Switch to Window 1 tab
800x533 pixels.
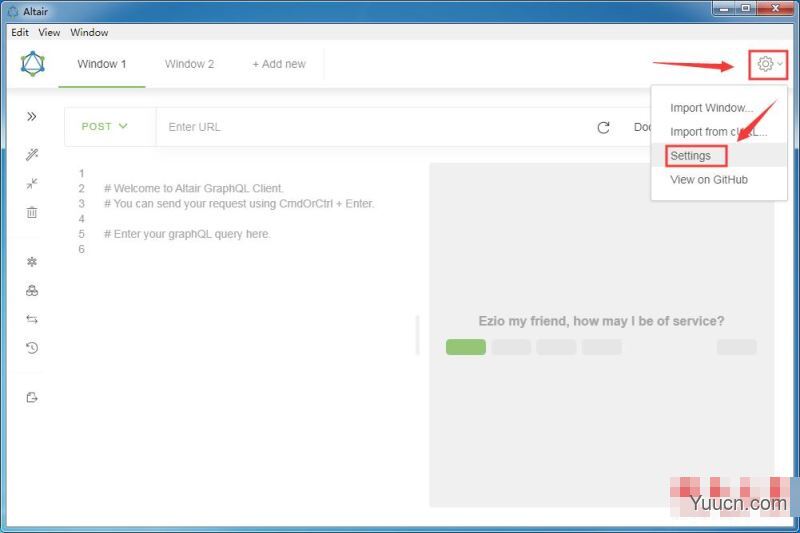[102, 64]
